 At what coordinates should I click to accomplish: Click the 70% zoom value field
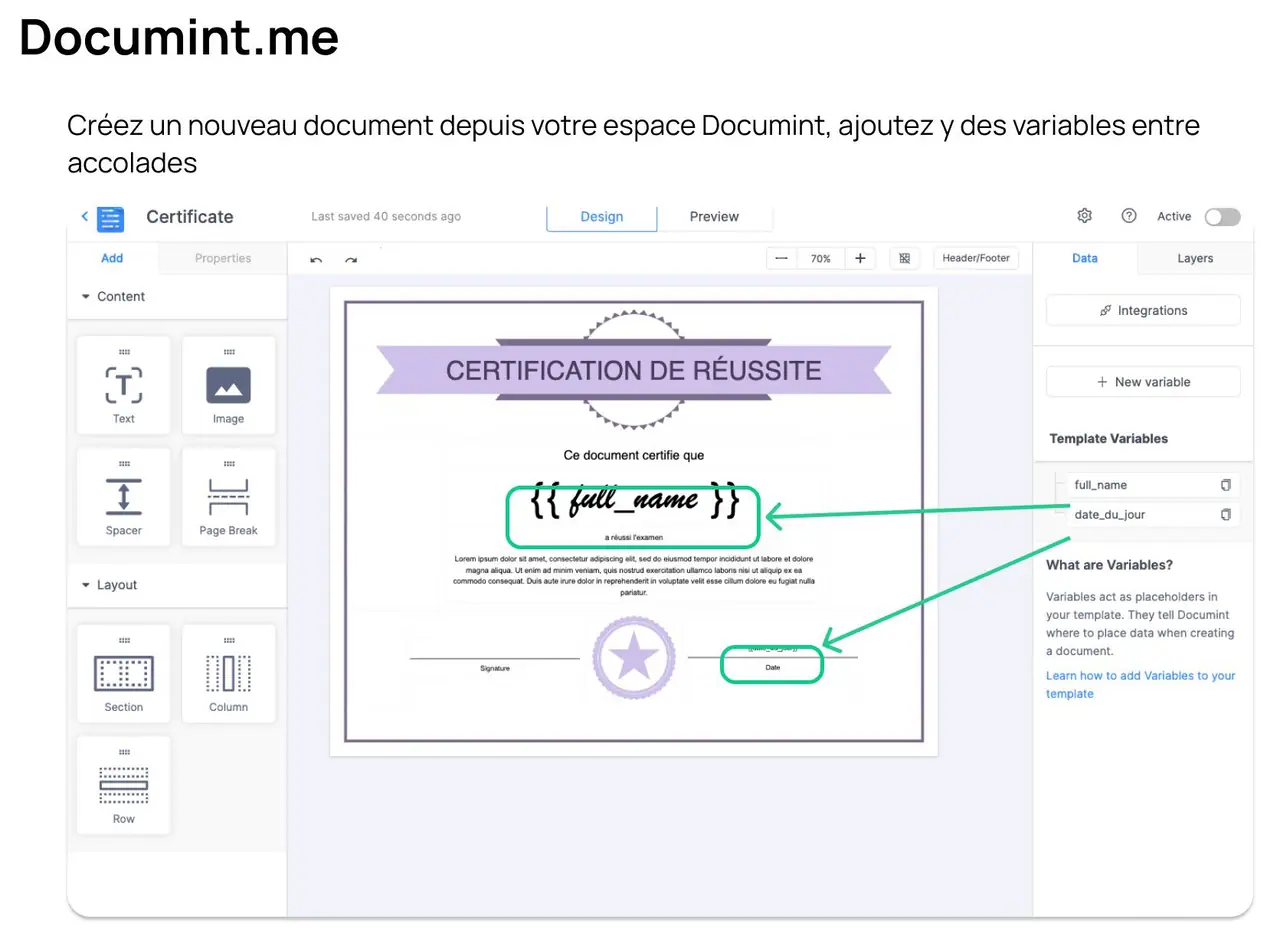(x=821, y=258)
